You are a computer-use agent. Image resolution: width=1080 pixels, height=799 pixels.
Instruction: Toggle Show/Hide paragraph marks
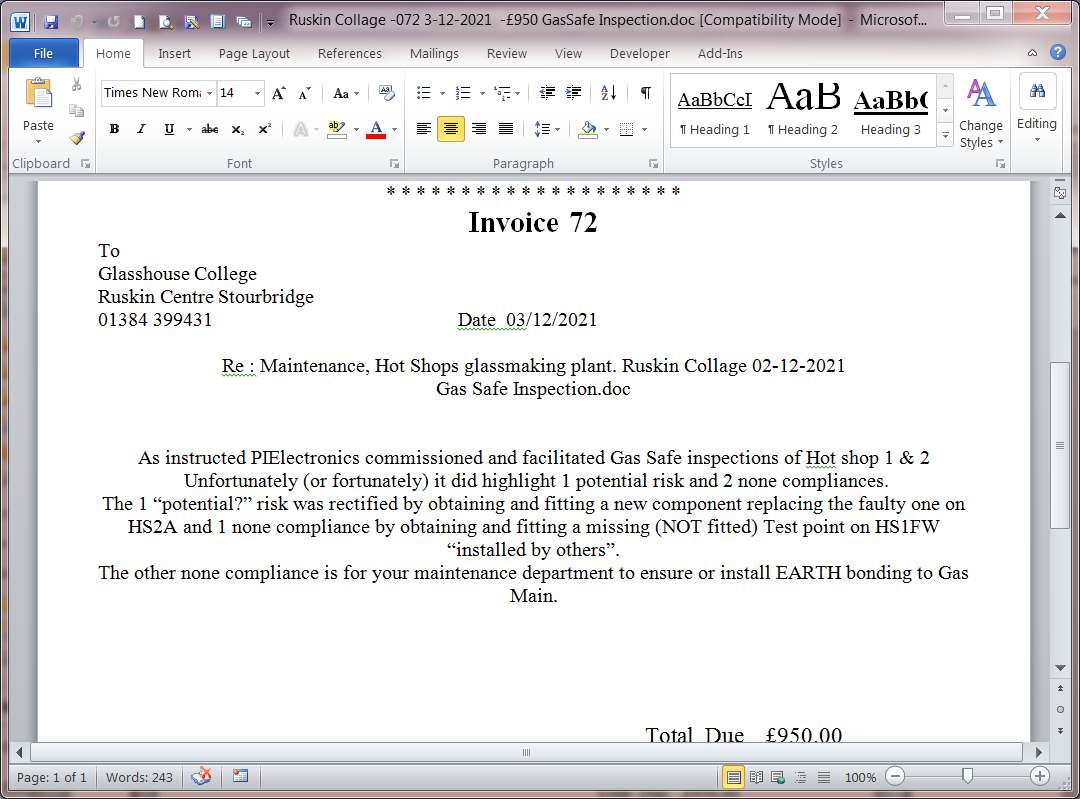[x=646, y=93]
